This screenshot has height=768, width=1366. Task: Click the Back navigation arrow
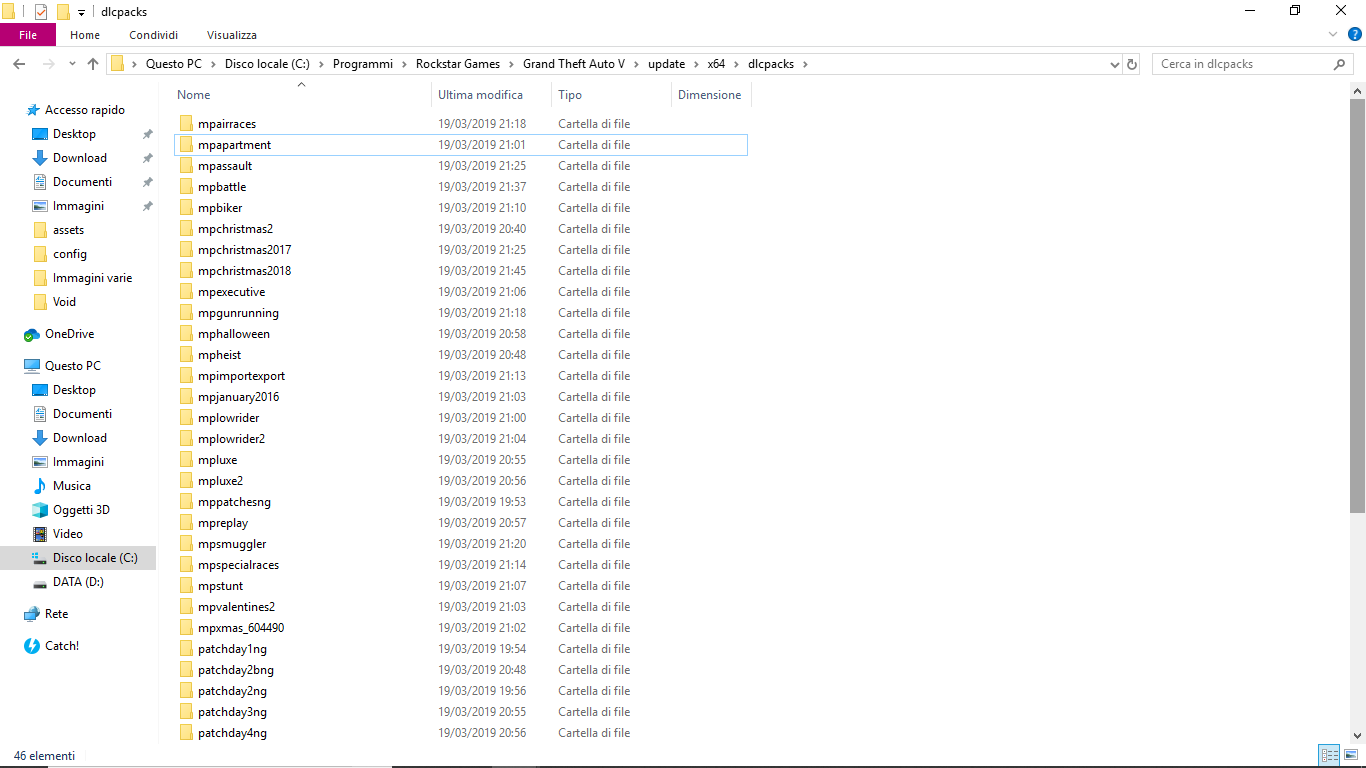coord(19,64)
